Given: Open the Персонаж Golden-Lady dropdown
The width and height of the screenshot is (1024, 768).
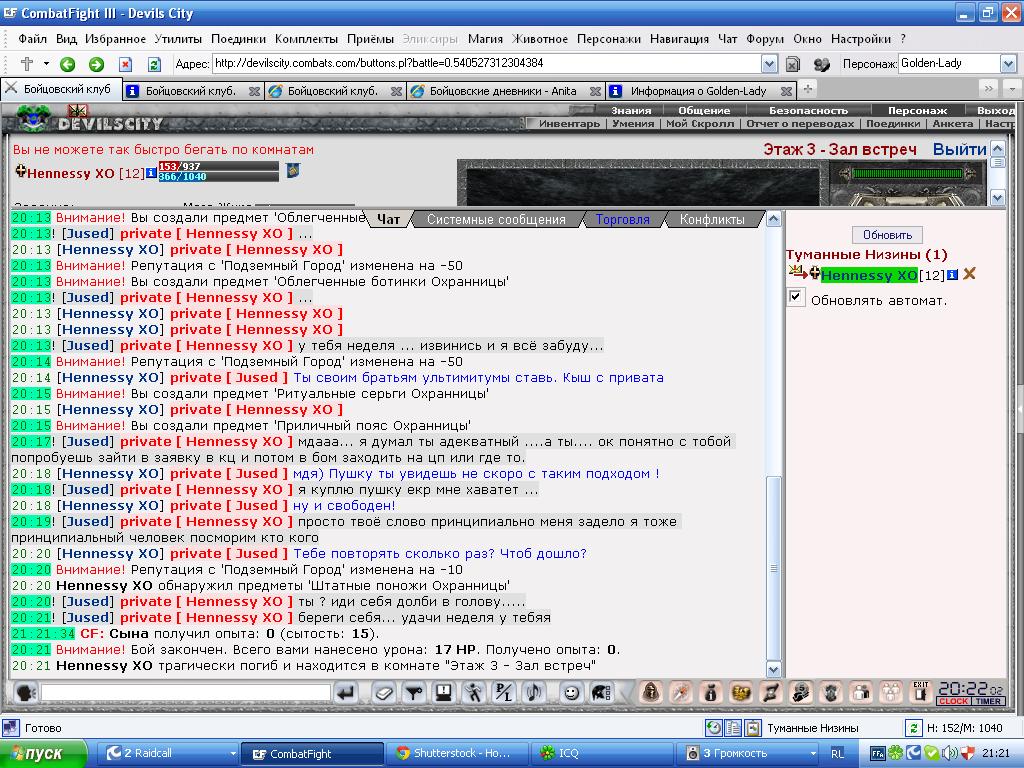Looking at the screenshot, I should coord(1008,64).
